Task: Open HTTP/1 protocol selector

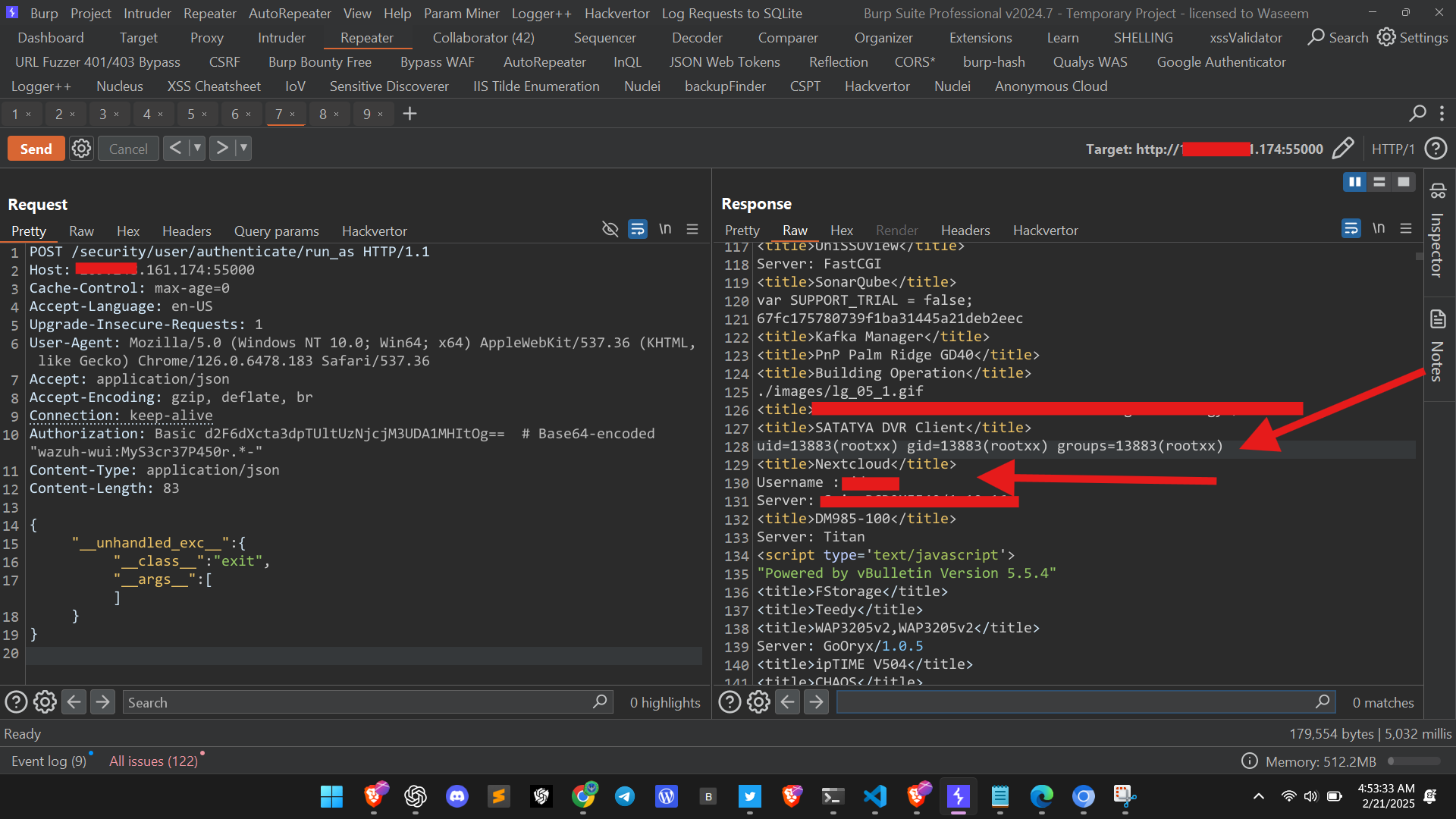Action: [x=1393, y=149]
